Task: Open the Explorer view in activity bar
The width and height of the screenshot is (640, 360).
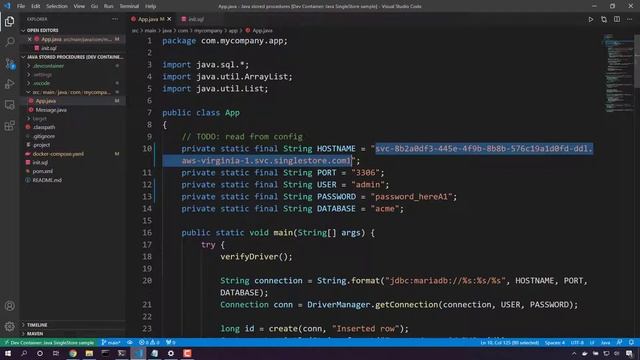Action: point(10,21)
